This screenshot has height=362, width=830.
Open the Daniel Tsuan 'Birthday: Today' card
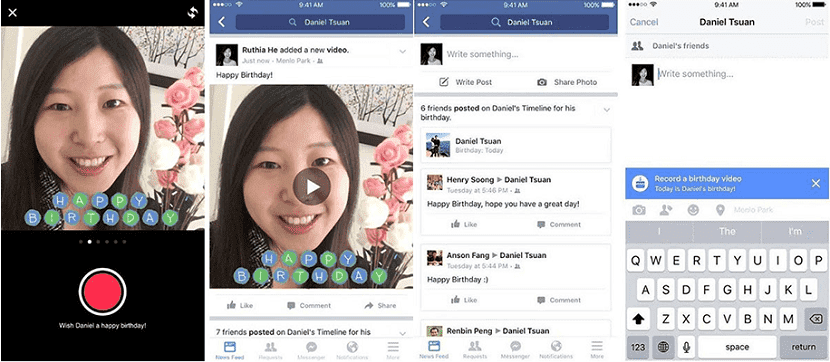[516, 146]
